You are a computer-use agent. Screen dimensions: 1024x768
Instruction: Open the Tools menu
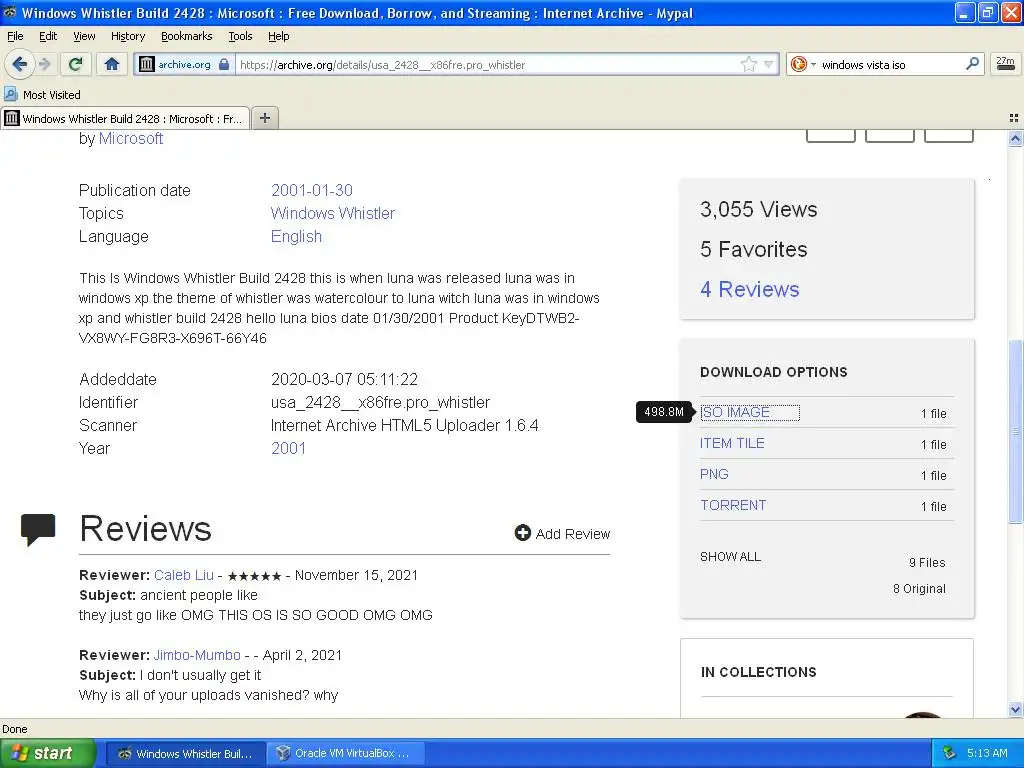coord(240,37)
